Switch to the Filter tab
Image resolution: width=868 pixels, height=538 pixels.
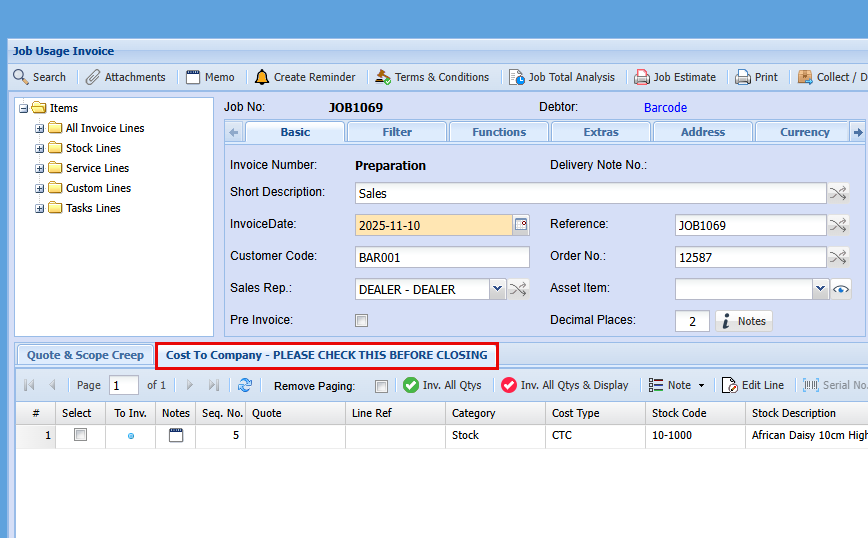point(397,132)
